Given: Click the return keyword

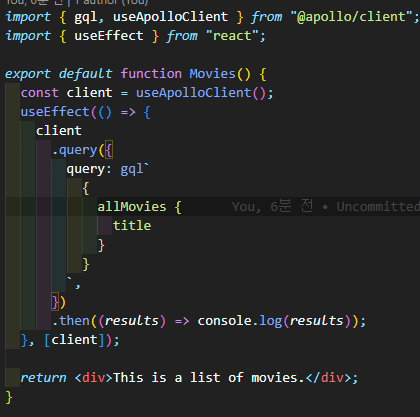Looking at the screenshot, I should [43, 378].
